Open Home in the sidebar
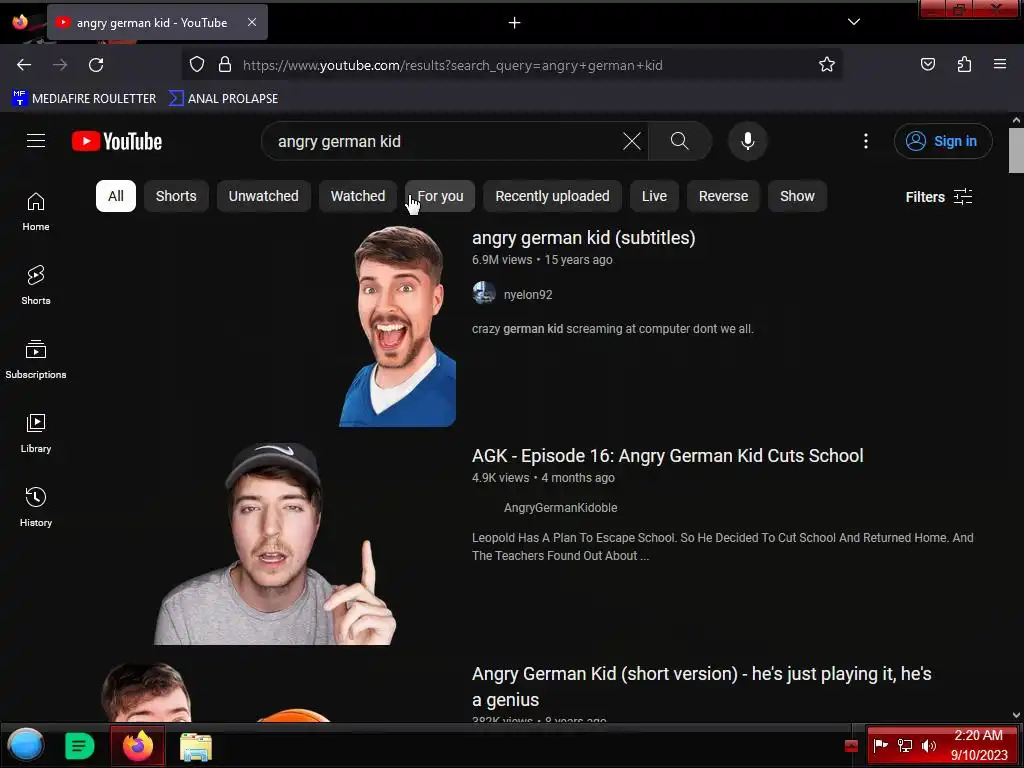Screen dimensions: 1024x768 click(36, 212)
